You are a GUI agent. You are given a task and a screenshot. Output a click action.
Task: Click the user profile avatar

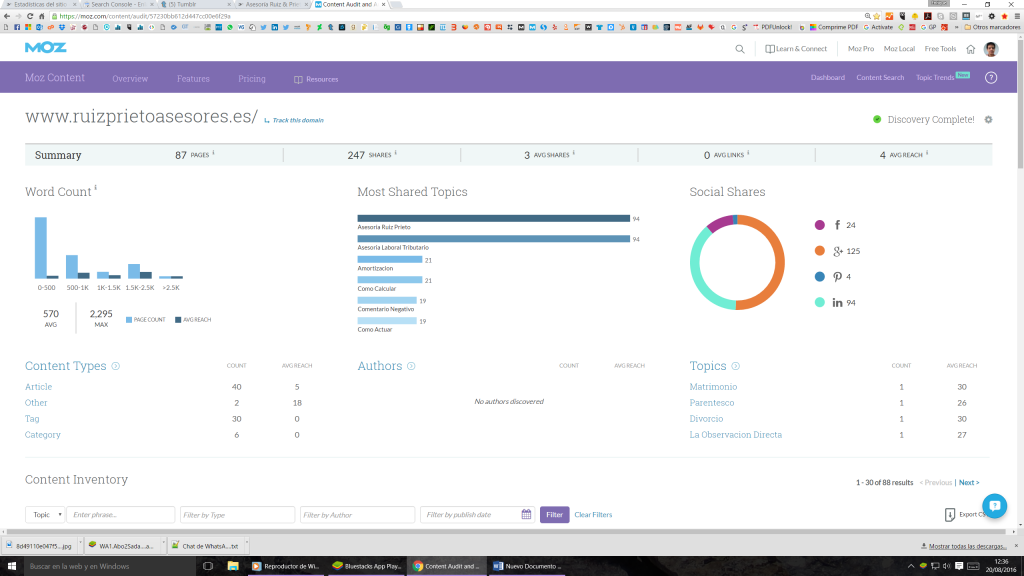(x=990, y=49)
